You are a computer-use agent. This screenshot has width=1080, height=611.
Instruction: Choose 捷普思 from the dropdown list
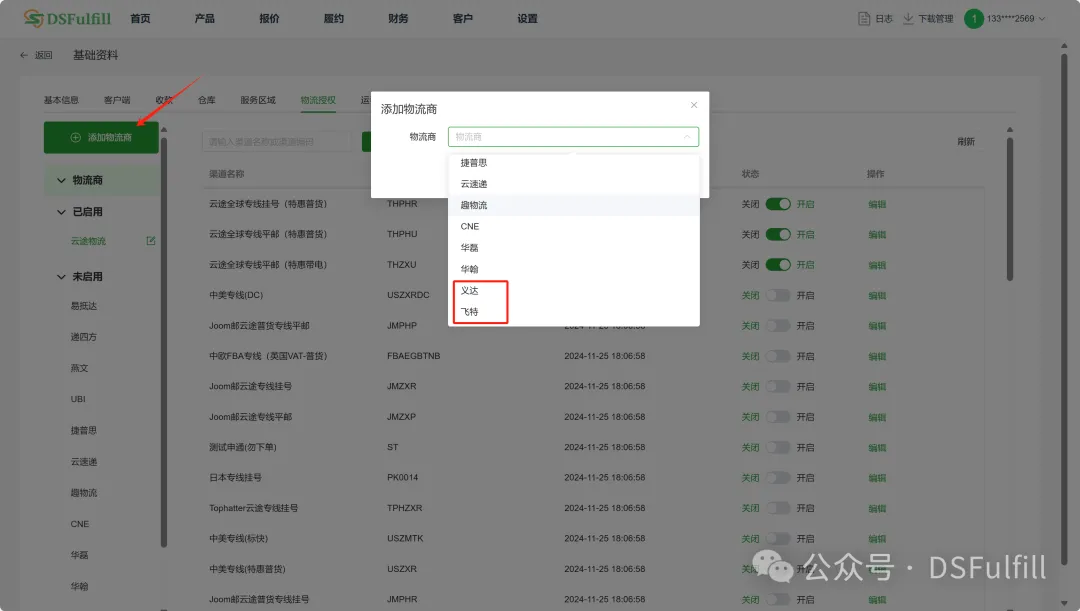tap(574, 163)
